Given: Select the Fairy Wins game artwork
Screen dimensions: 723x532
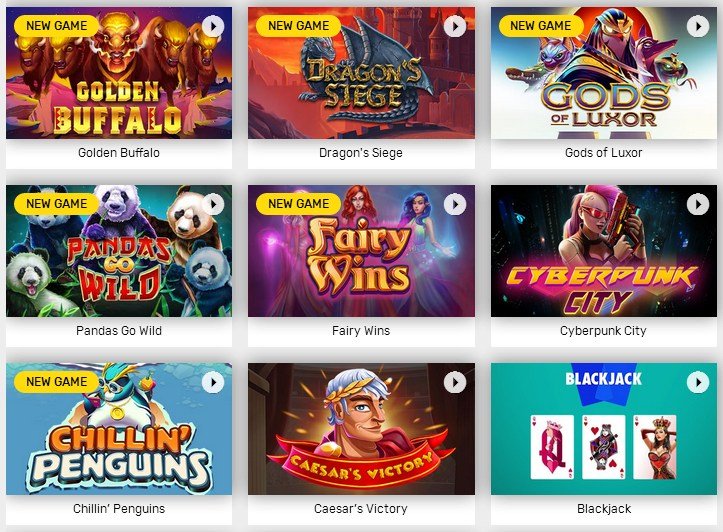Looking at the screenshot, I should point(361,251).
